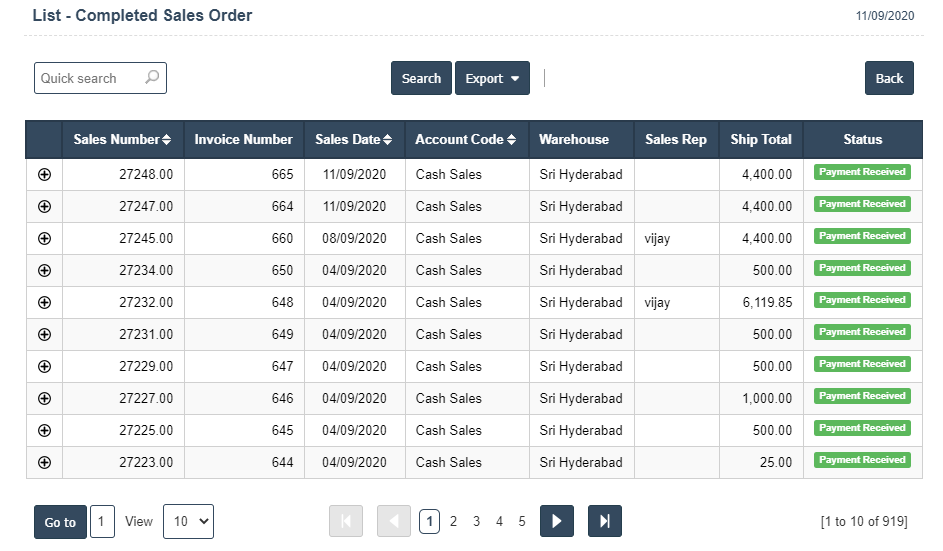This screenshot has height=551, width=943.
Task: Click the magnifier icon in Quick search
Action: (x=152, y=78)
